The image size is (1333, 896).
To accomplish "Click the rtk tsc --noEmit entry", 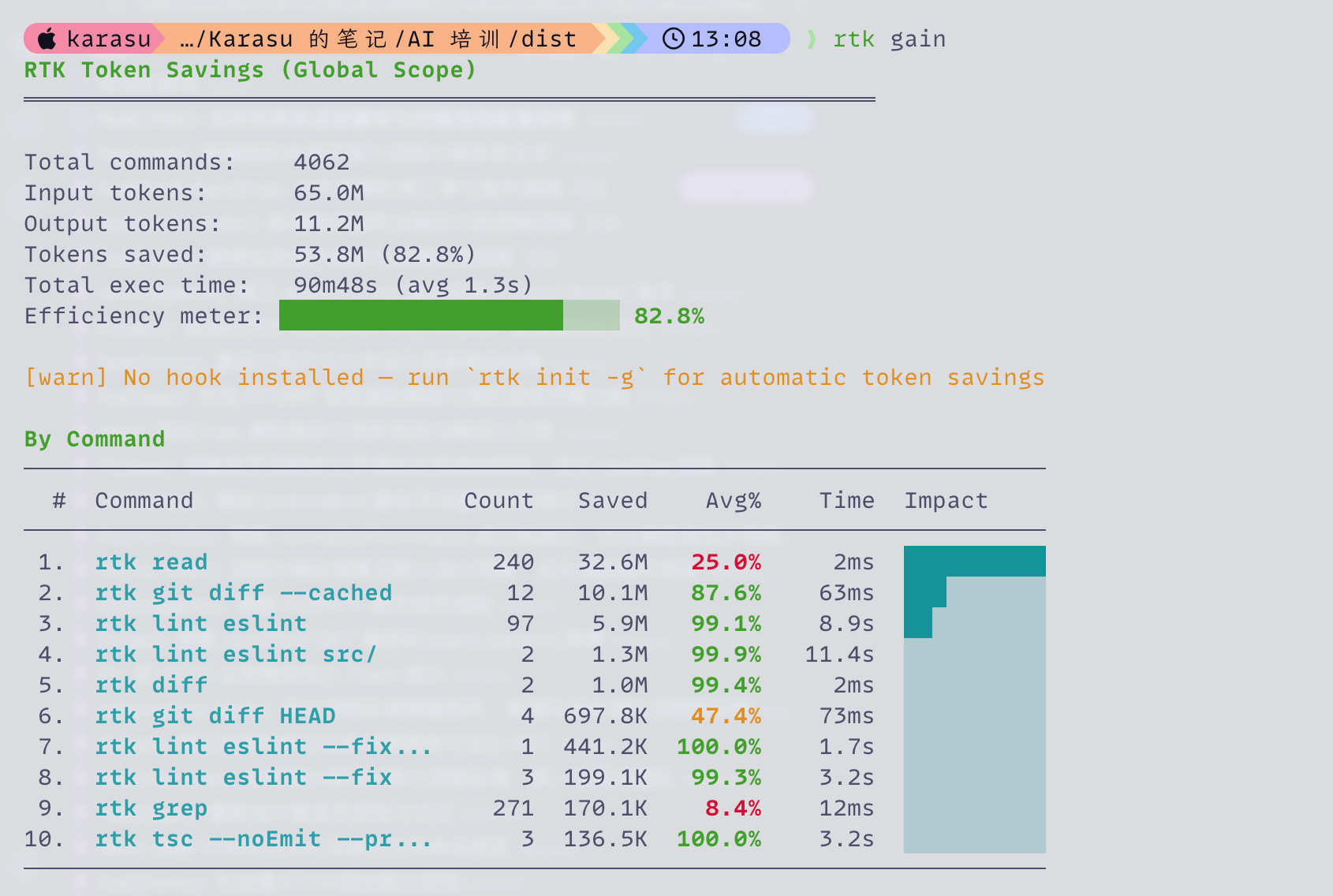I will [x=263, y=839].
